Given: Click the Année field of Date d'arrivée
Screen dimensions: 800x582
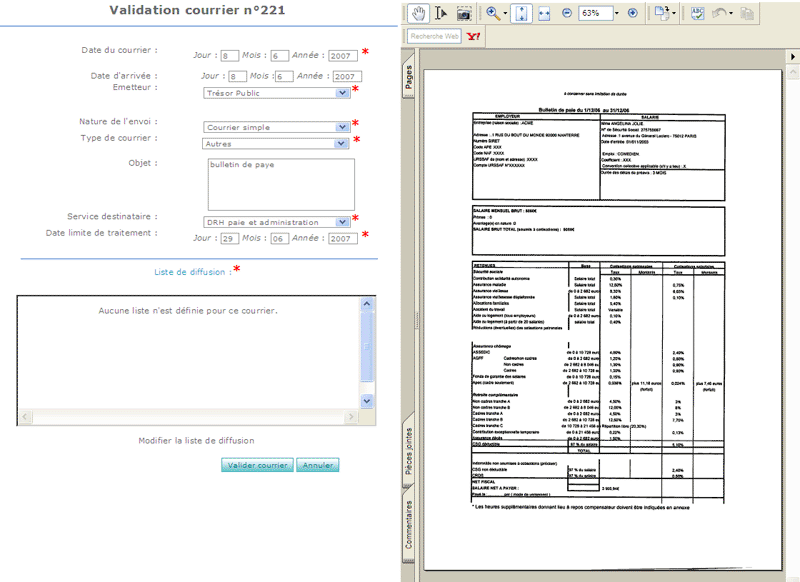Looking at the screenshot, I should point(347,76).
